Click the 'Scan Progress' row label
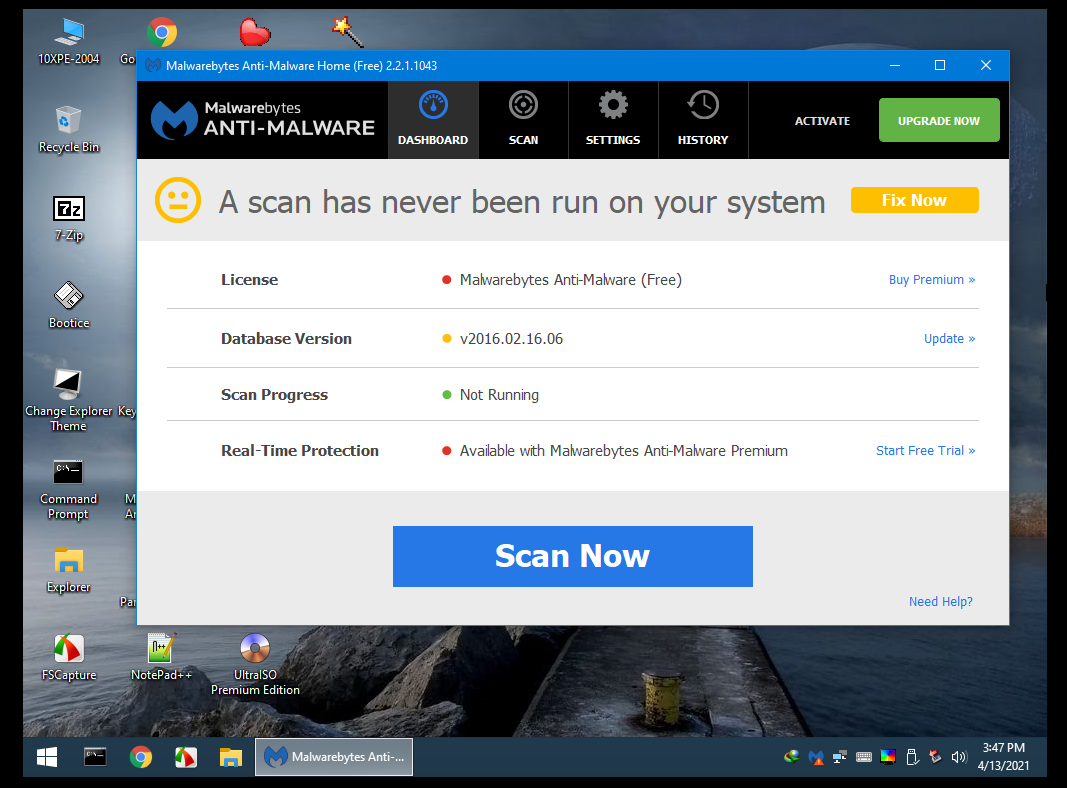The image size is (1067, 788). click(274, 395)
